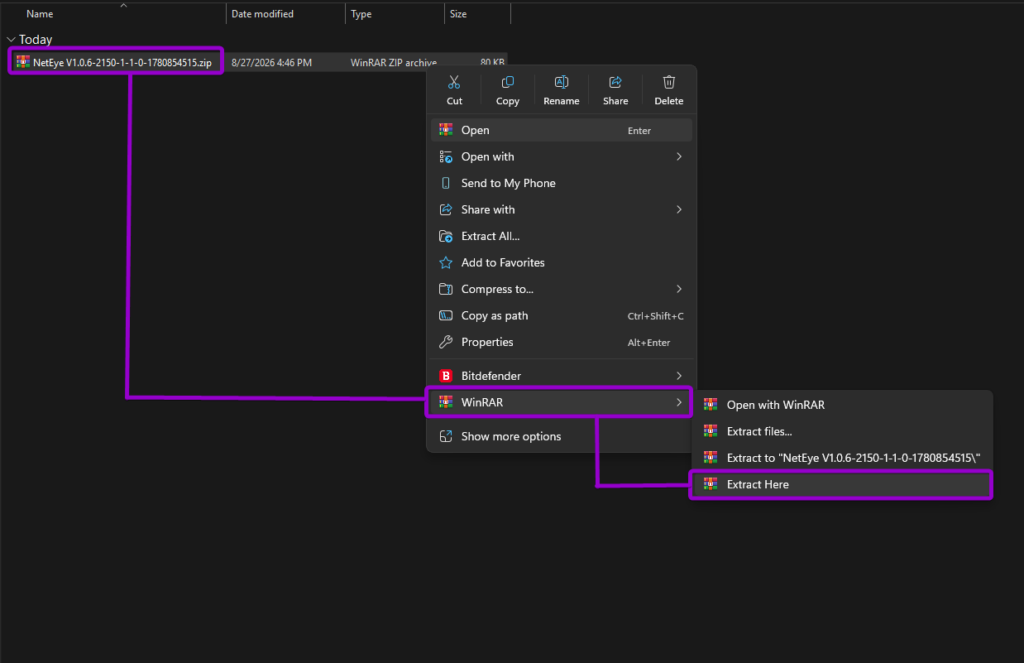Select Open in the context menu
The width and height of the screenshot is (1024, 663).
tap(561, 130)
